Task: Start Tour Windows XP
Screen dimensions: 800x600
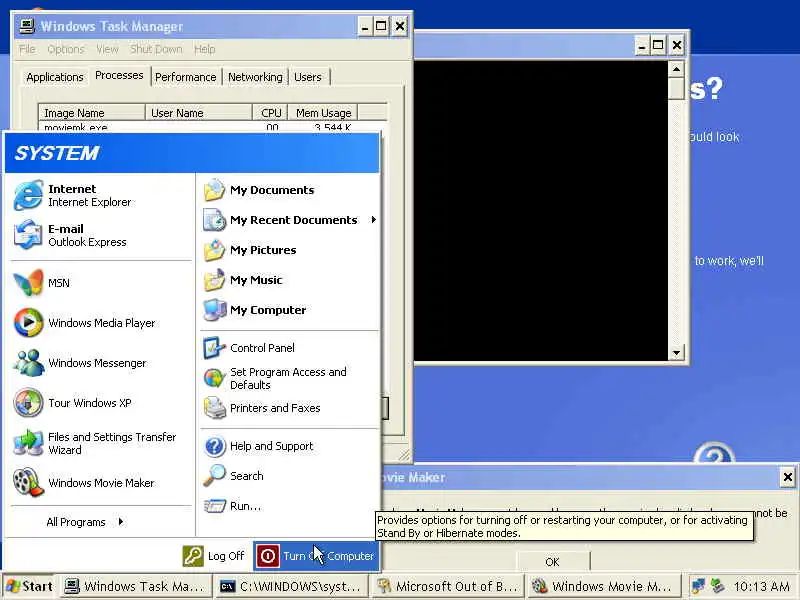Action: [x=72, y=403]
